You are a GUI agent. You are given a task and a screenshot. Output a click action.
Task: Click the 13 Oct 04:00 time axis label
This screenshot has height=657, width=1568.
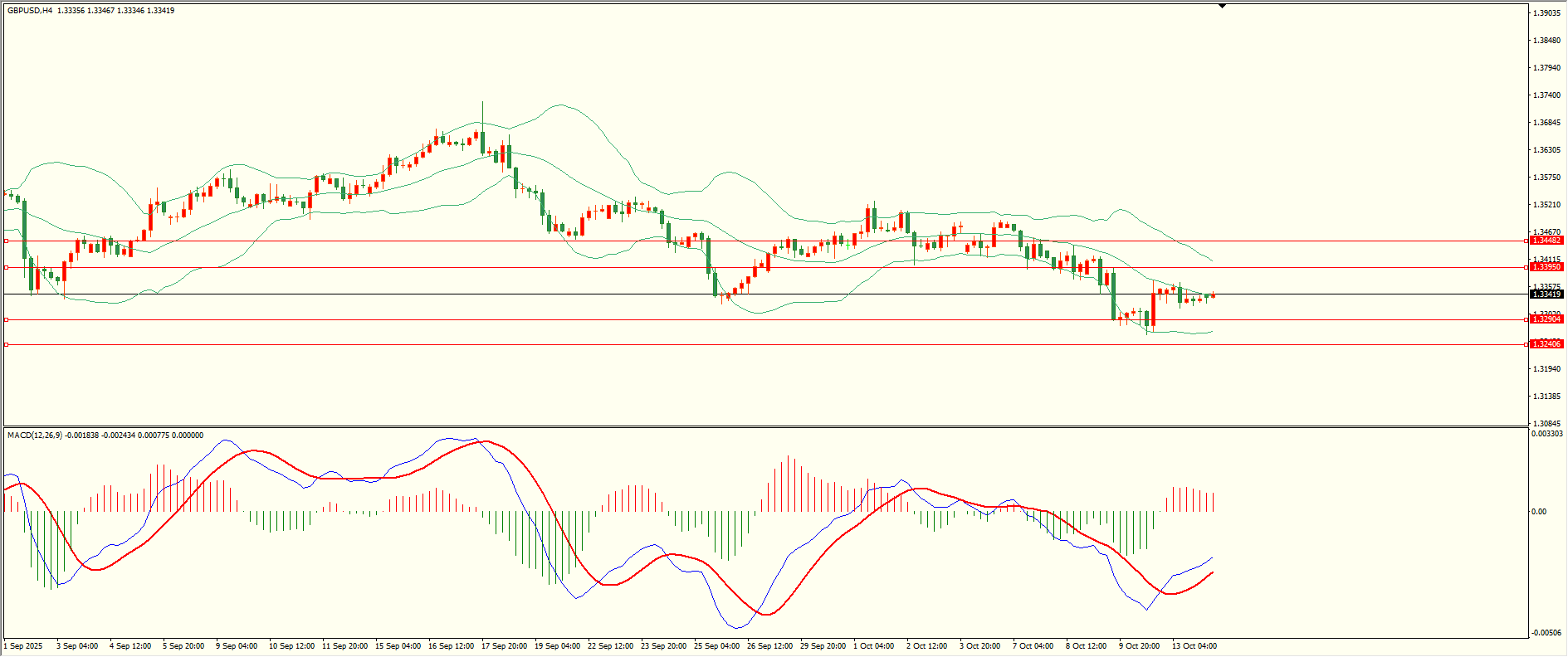[x=1194, y=646]
